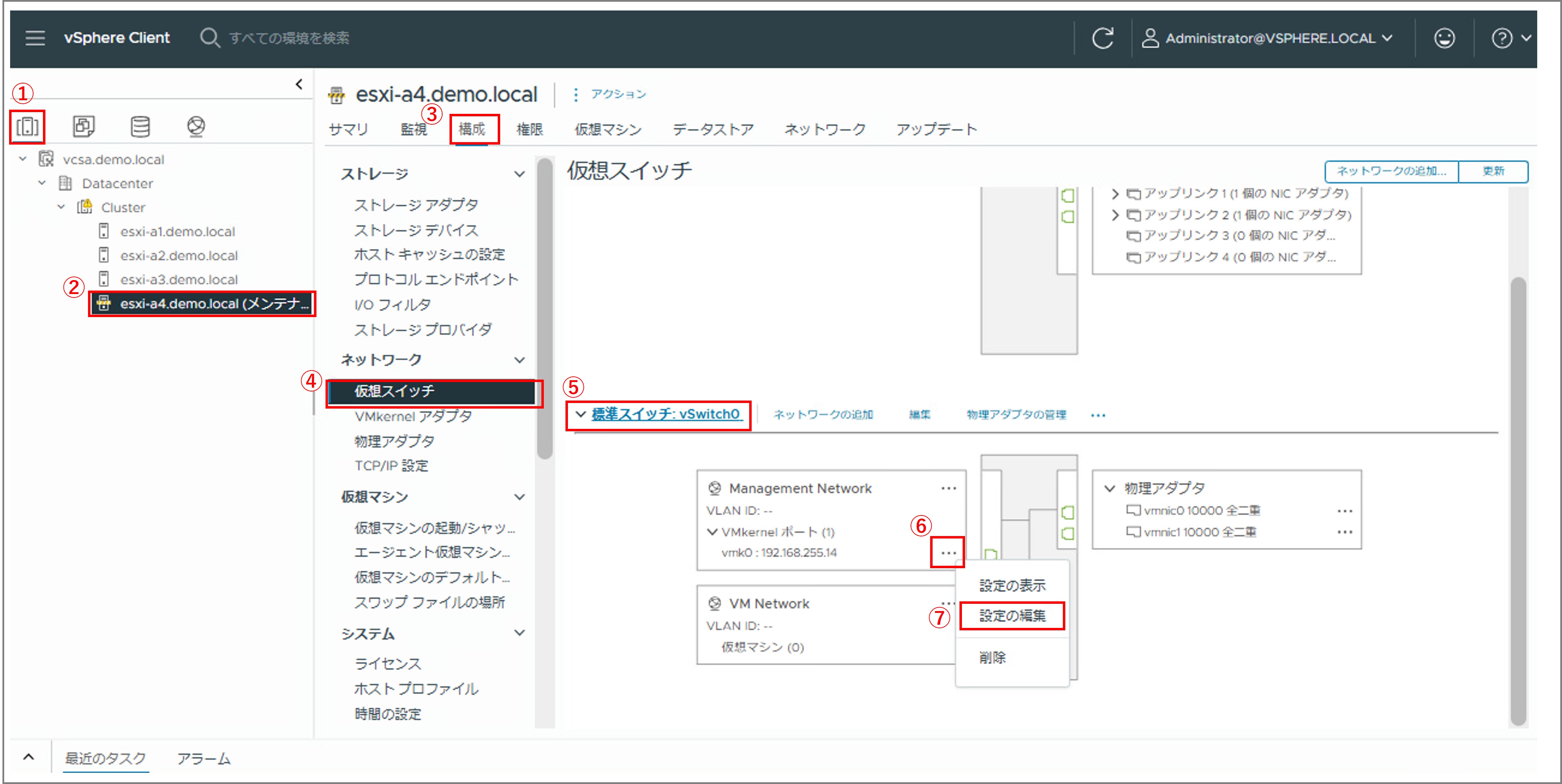Select host esxi-a4.demo.local in tree
1562x784 pixels.
[202, 303]
